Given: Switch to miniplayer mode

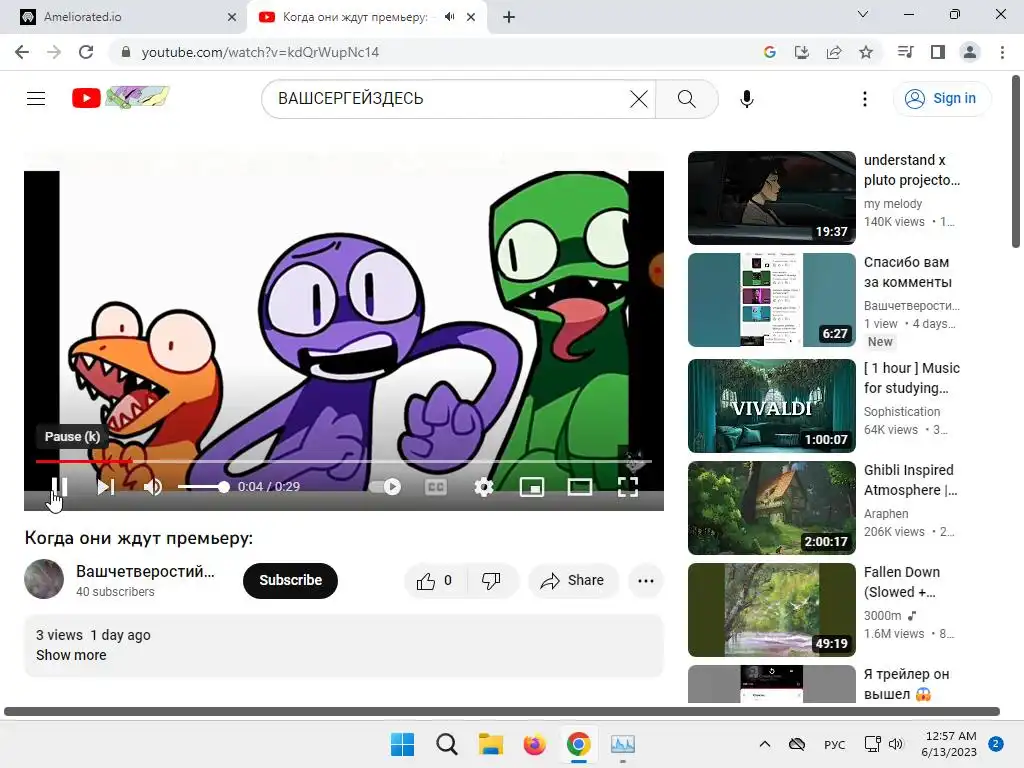Looking at the screenshot, I should tap(532, 487).
